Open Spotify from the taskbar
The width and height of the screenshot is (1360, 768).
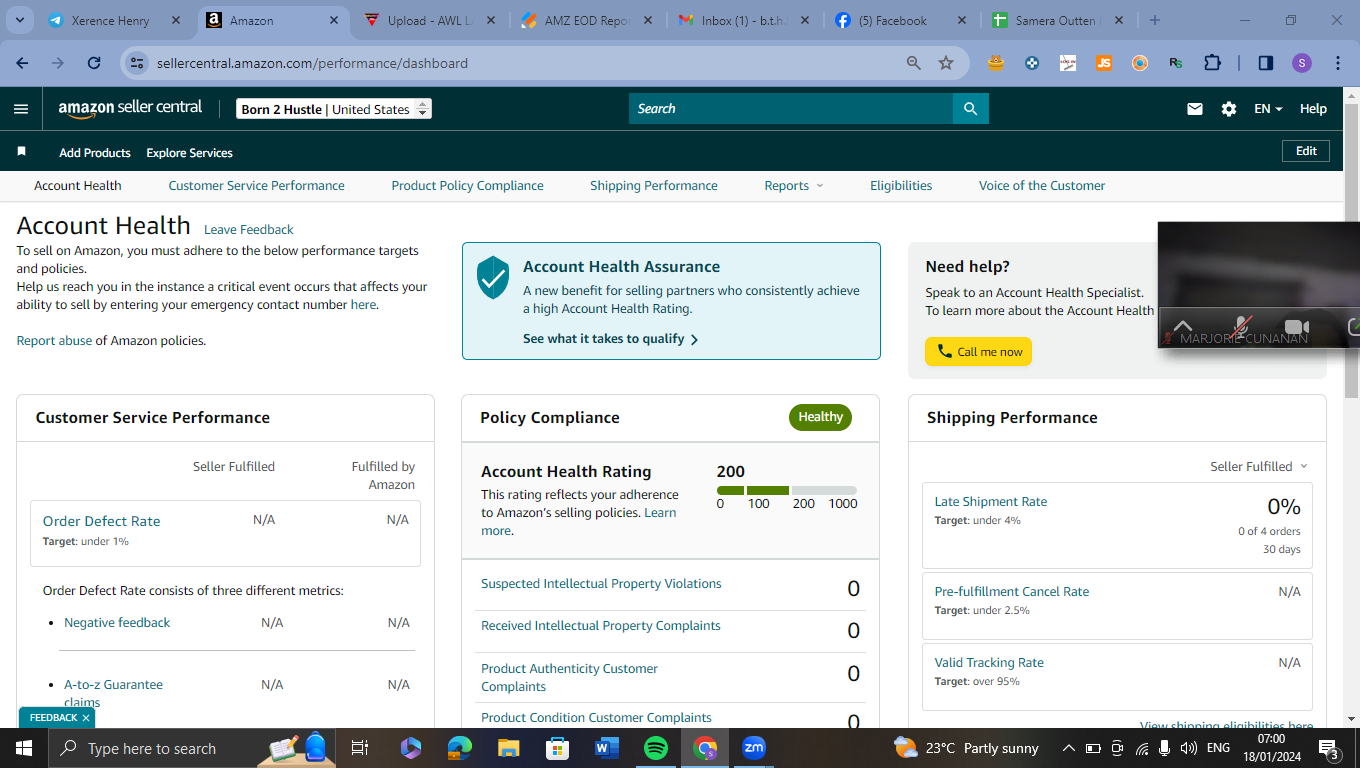656,748
